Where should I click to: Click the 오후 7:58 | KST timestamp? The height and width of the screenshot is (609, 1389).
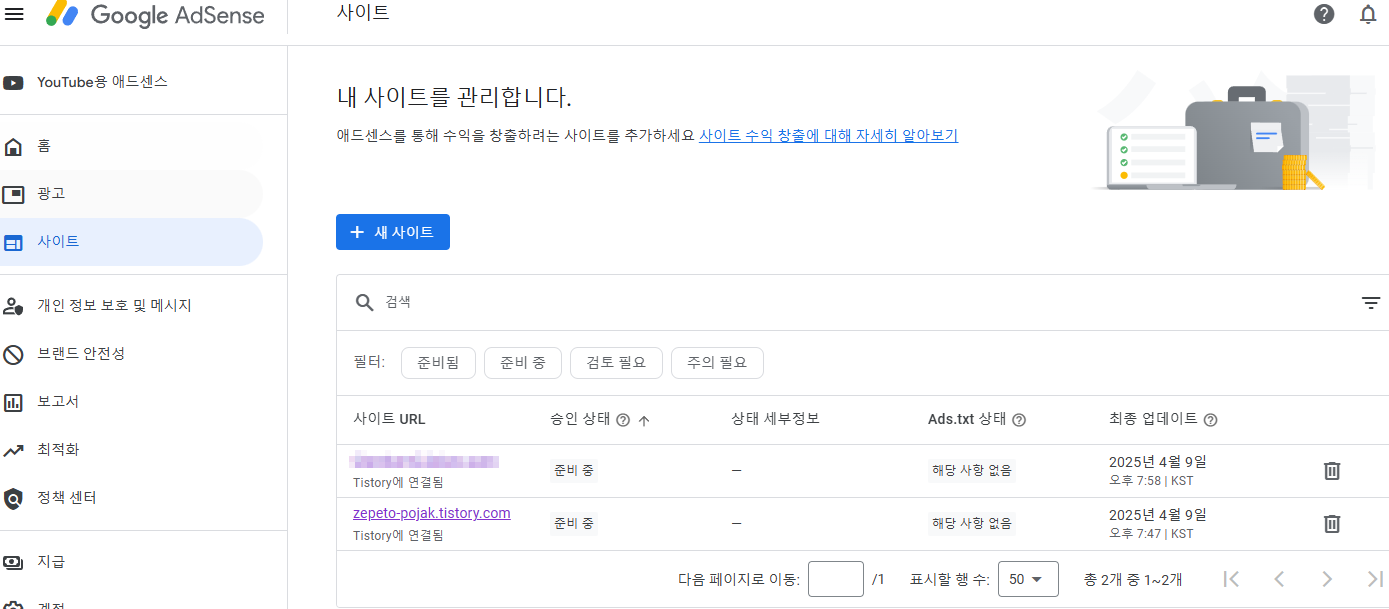point(1151,481)
